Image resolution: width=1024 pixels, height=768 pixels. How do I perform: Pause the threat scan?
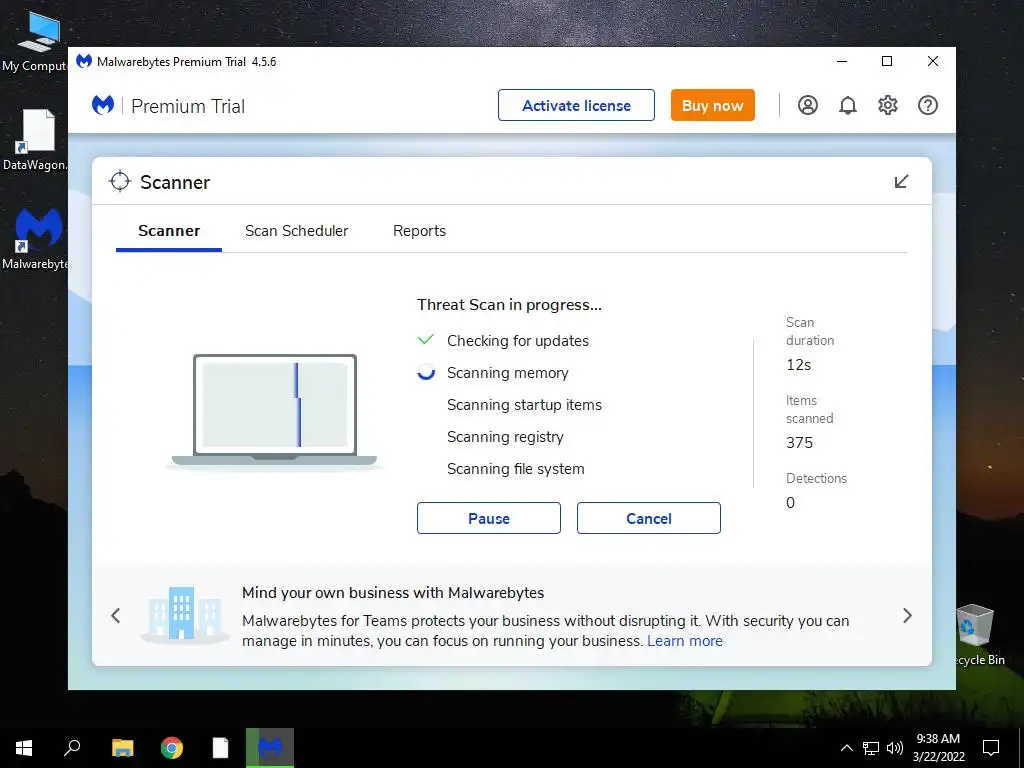[x=488, y=518]
